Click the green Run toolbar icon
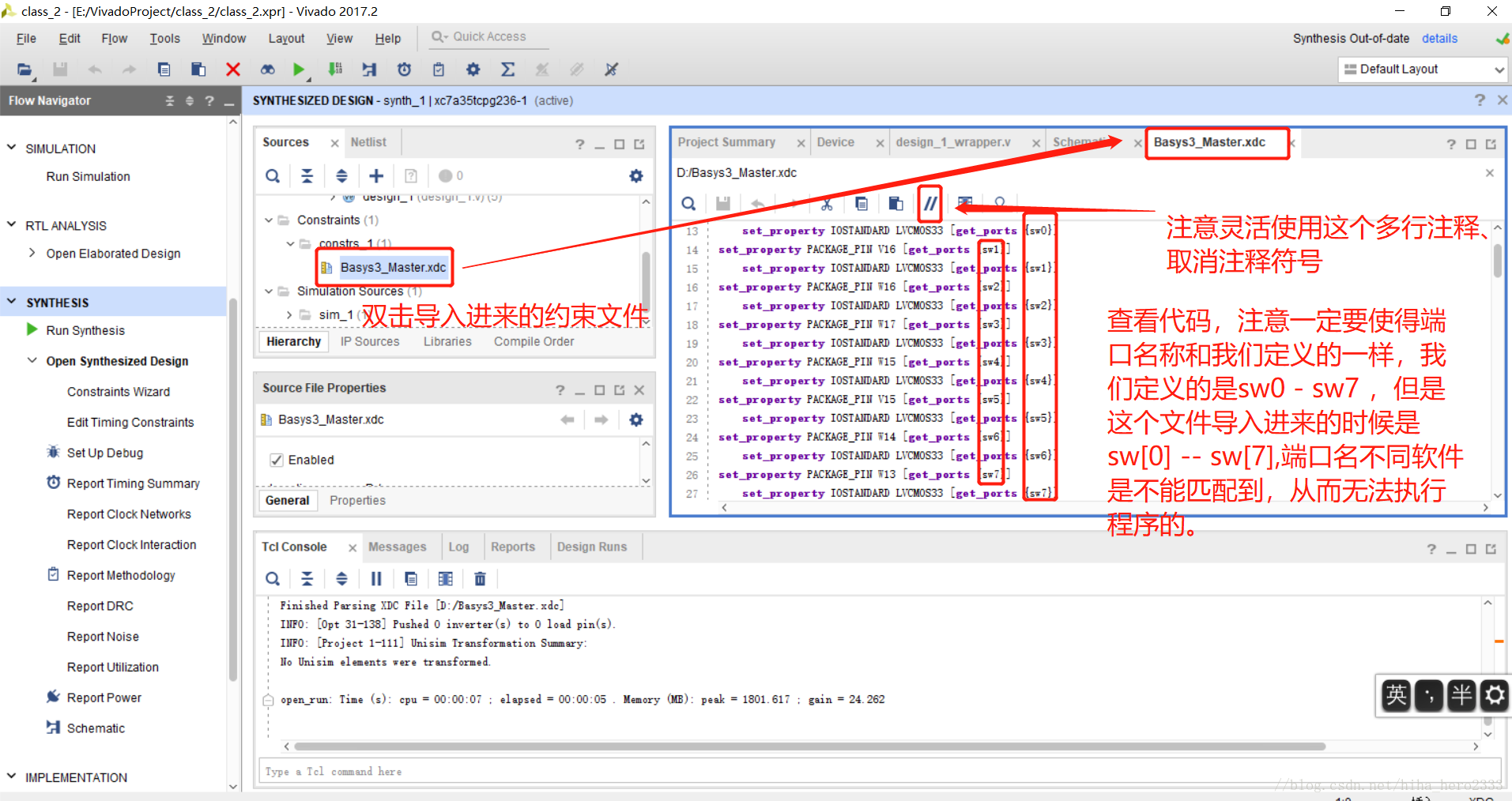Image resolution: width=1512 pixels, height=801 pixels. click(298, 70)
